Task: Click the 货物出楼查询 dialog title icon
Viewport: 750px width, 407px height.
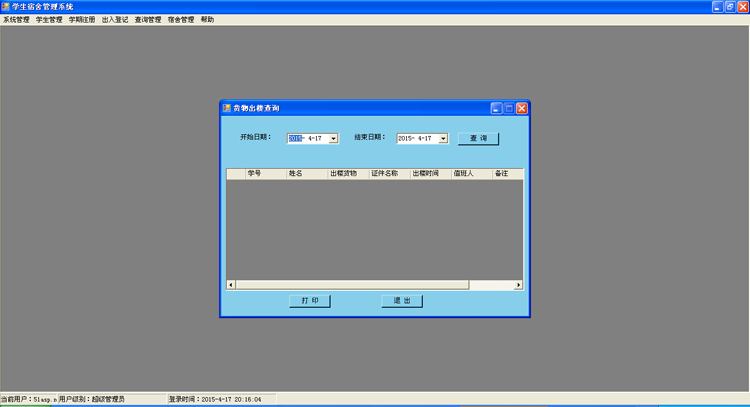Action: tap(226, 107)
